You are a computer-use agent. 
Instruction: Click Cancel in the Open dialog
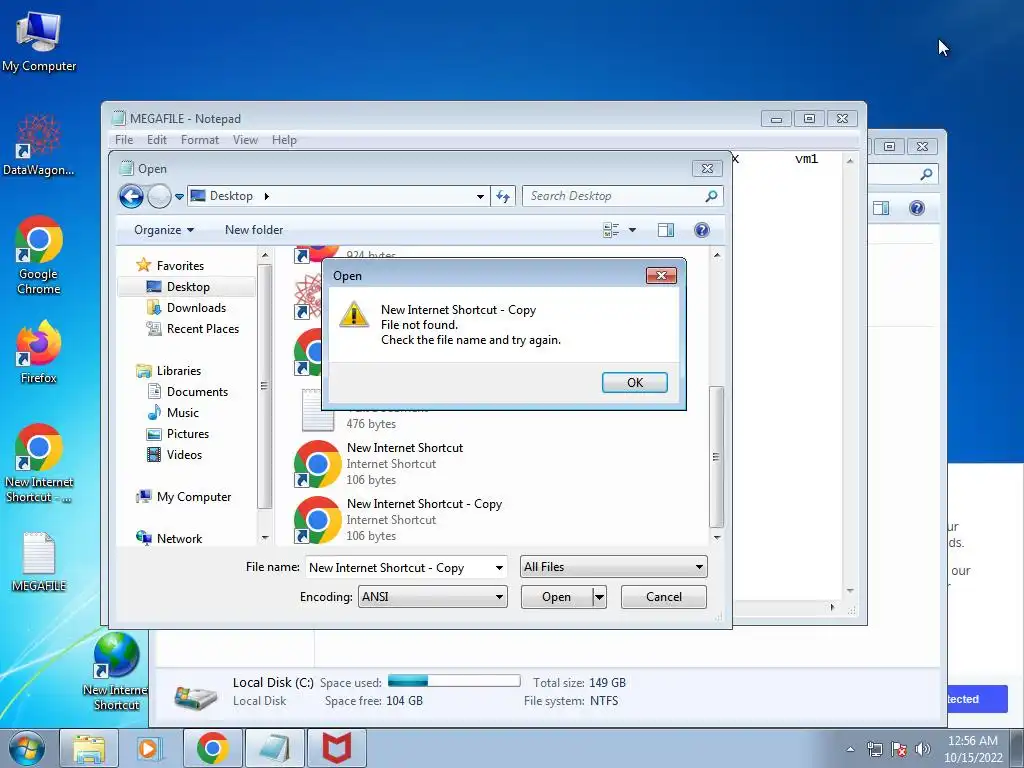point(664,597)
